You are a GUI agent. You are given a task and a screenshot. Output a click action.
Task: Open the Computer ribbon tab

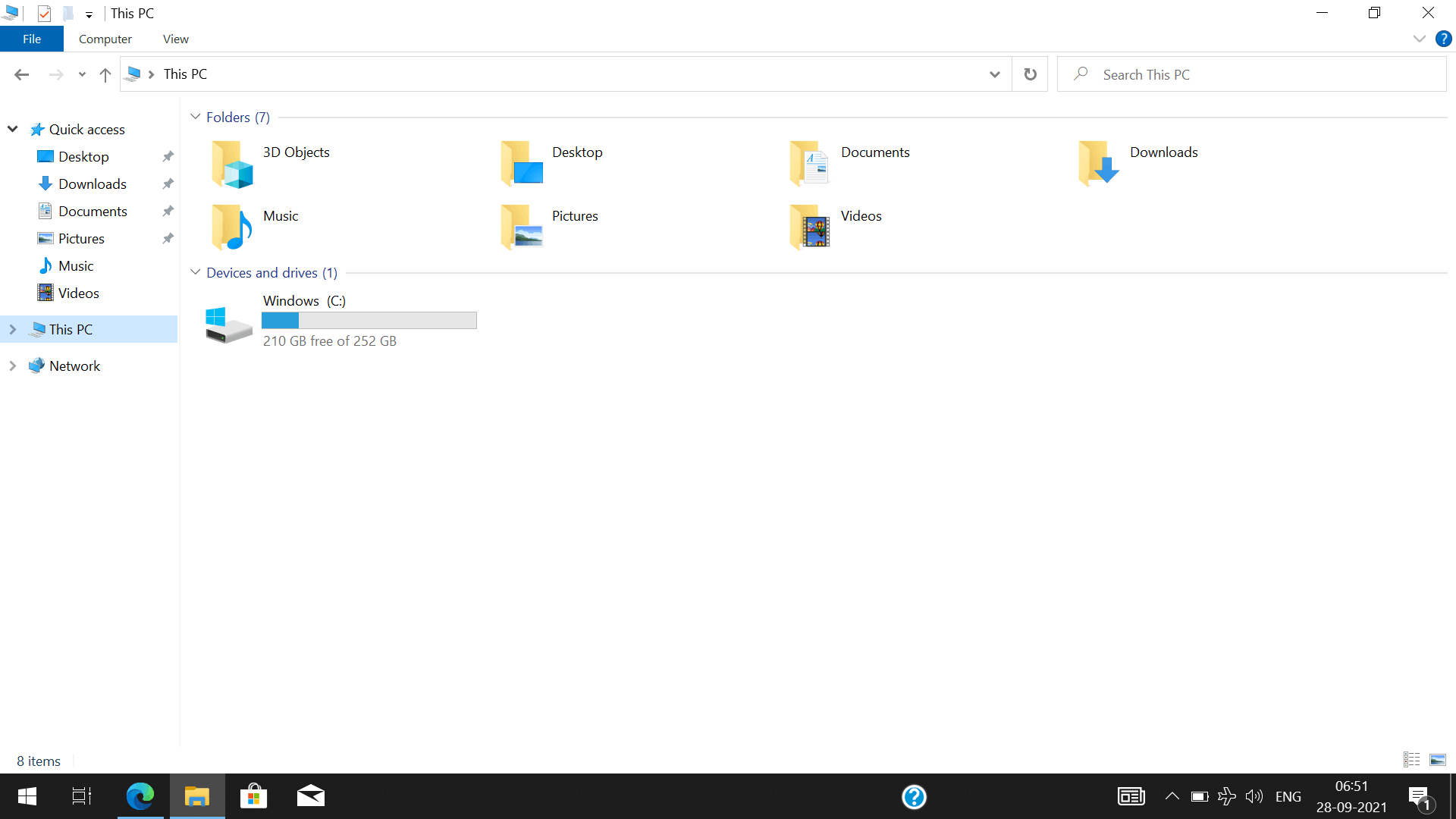[x=105, y=39]
